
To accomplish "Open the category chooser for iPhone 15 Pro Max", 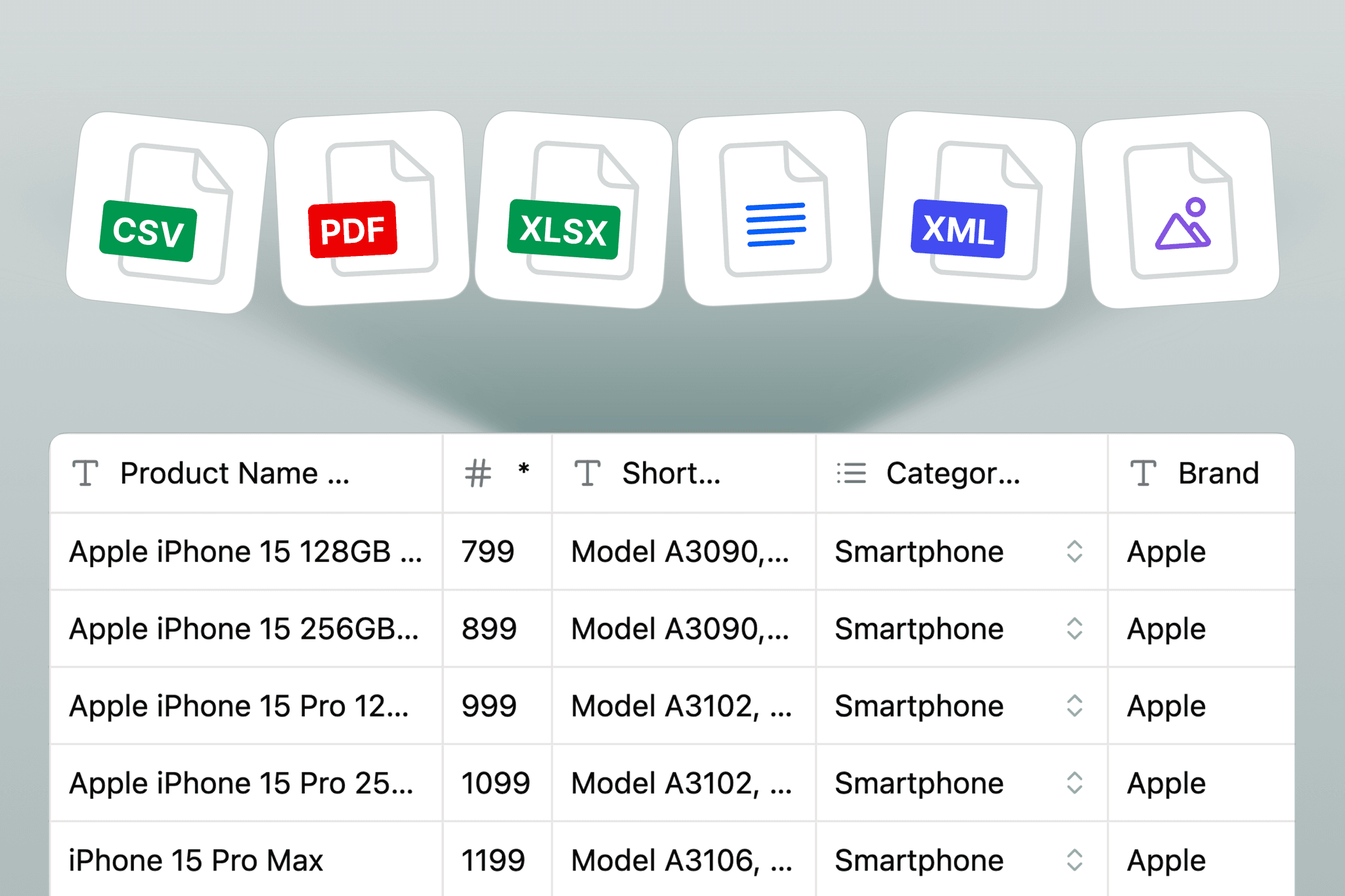I will [1075, 859].
